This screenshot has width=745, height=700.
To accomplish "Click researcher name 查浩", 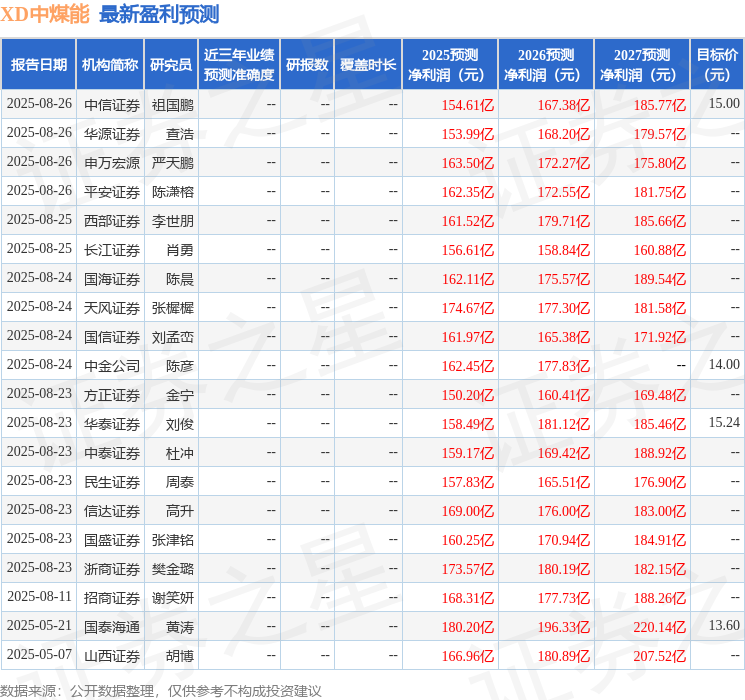I will coord(180,134).
